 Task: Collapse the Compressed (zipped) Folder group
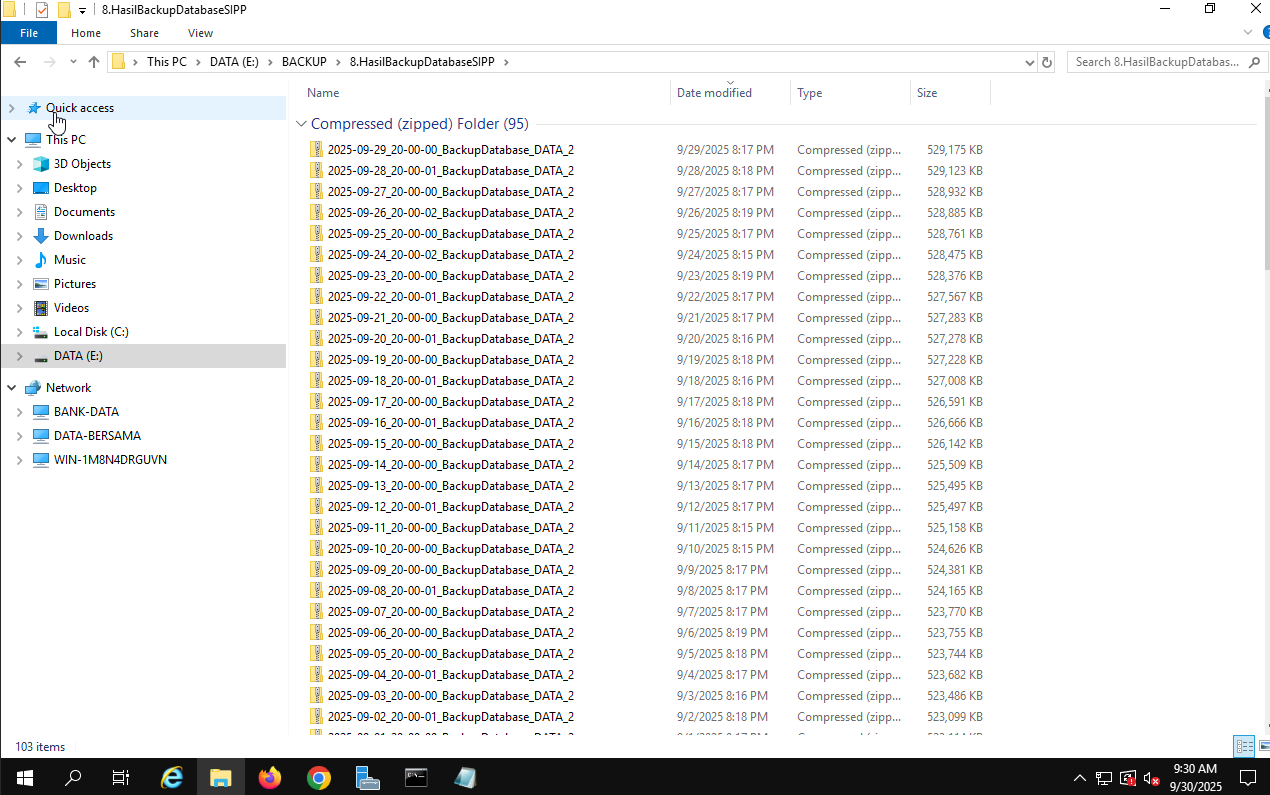(x=301, y=125)
